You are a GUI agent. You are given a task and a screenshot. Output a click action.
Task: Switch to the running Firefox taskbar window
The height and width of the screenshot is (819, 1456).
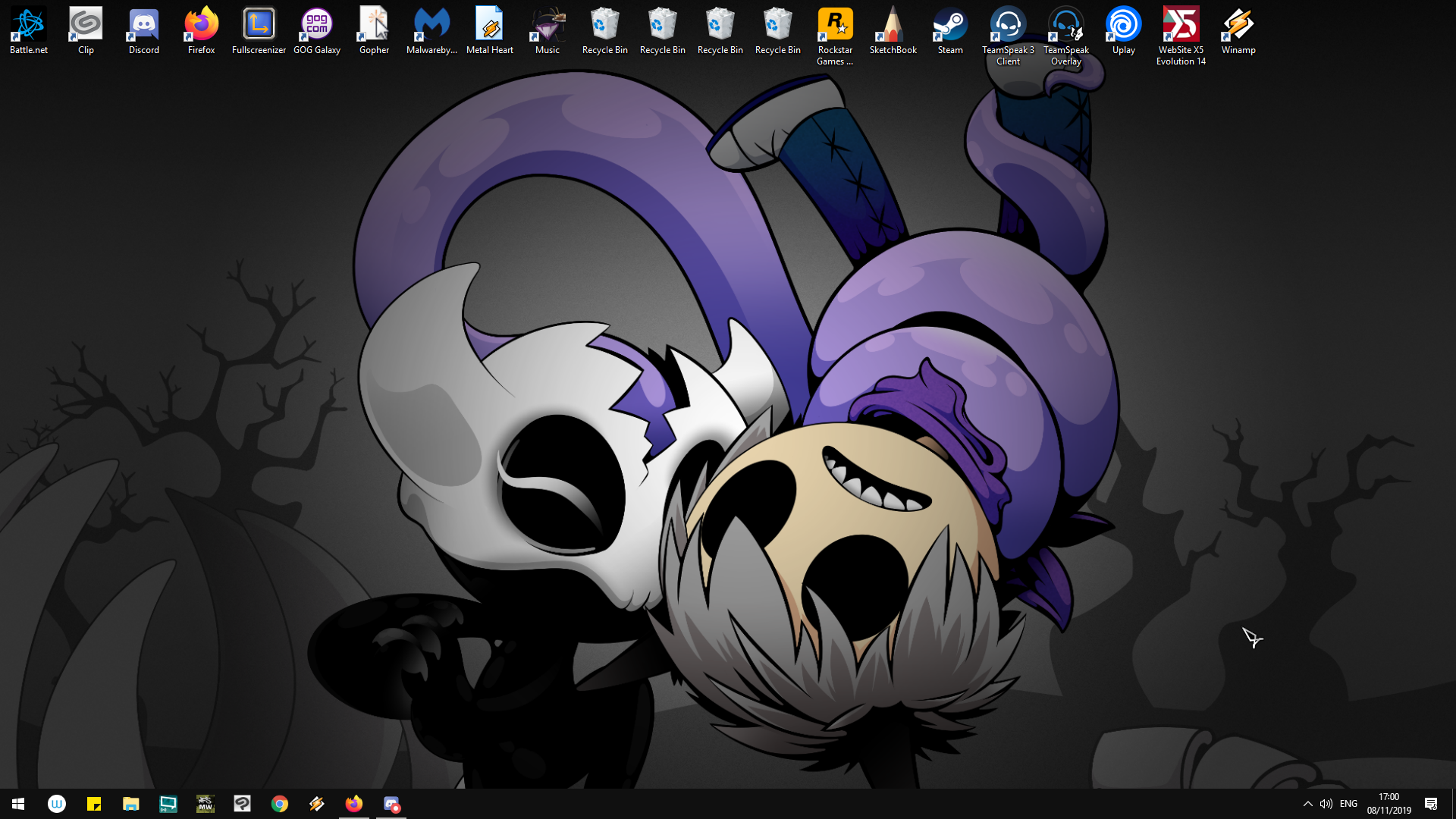coord(354,804)
